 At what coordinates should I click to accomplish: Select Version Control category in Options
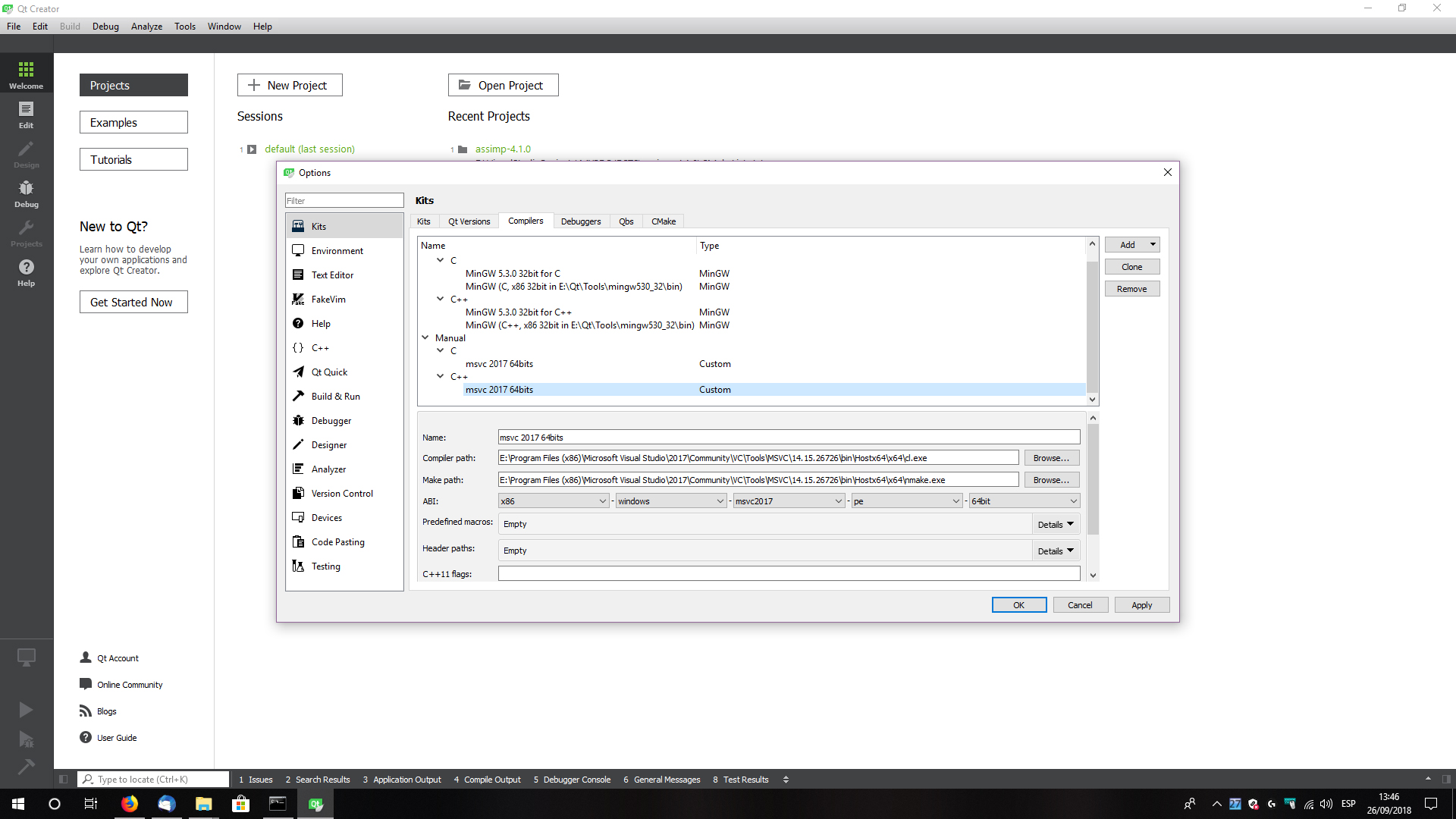coord(344,493)
